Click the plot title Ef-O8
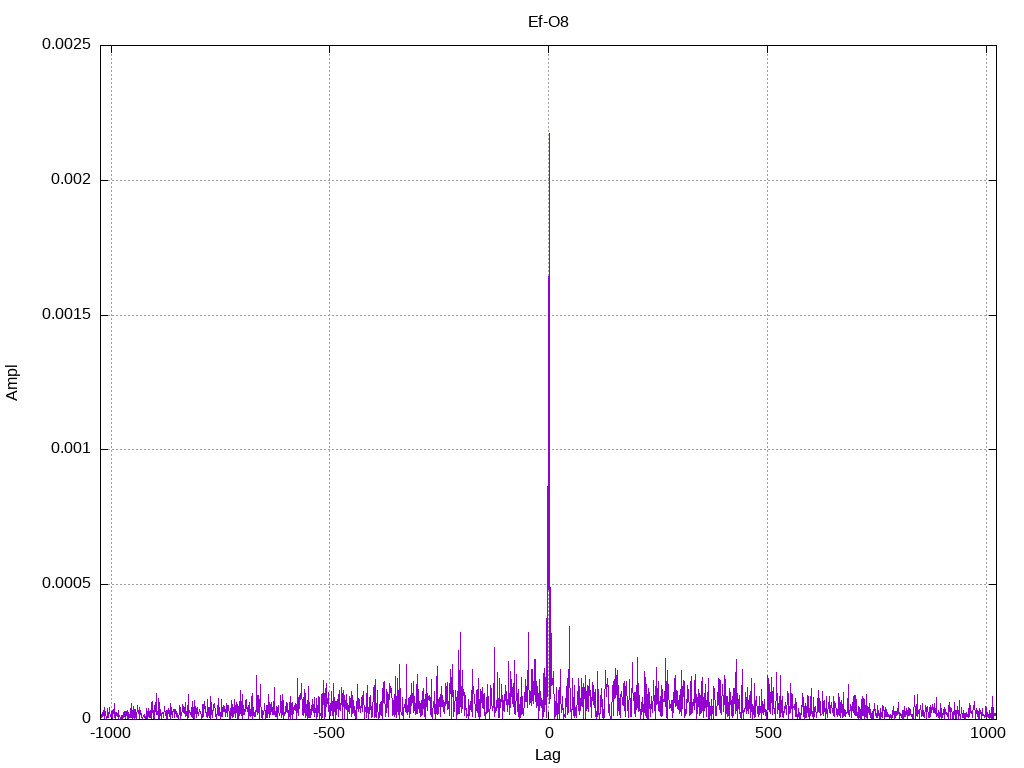Screen dimensions: 1024x768 pyautogui.click(x=548, y=22)
